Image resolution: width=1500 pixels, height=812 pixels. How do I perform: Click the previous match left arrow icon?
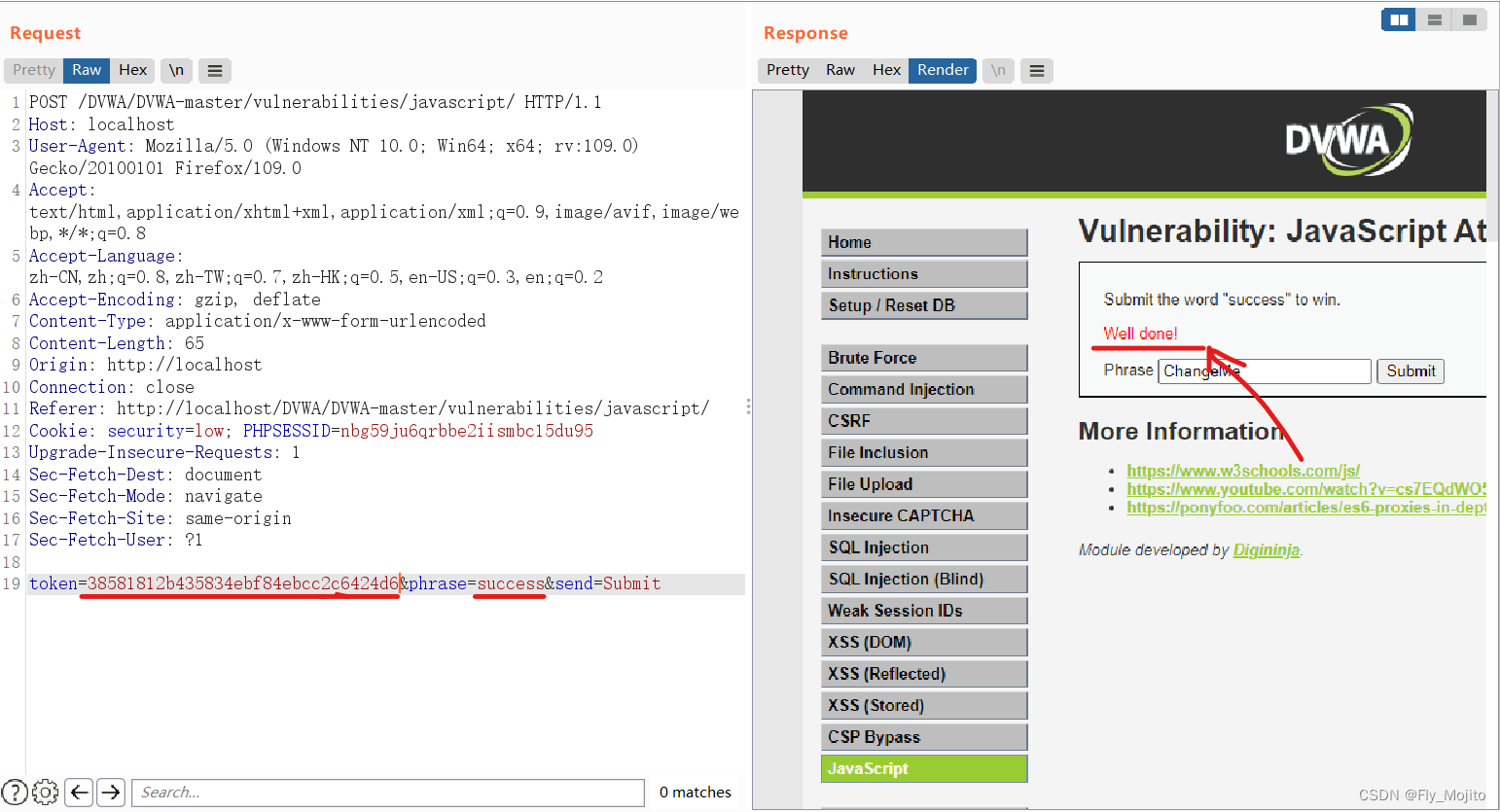[79, 792]
